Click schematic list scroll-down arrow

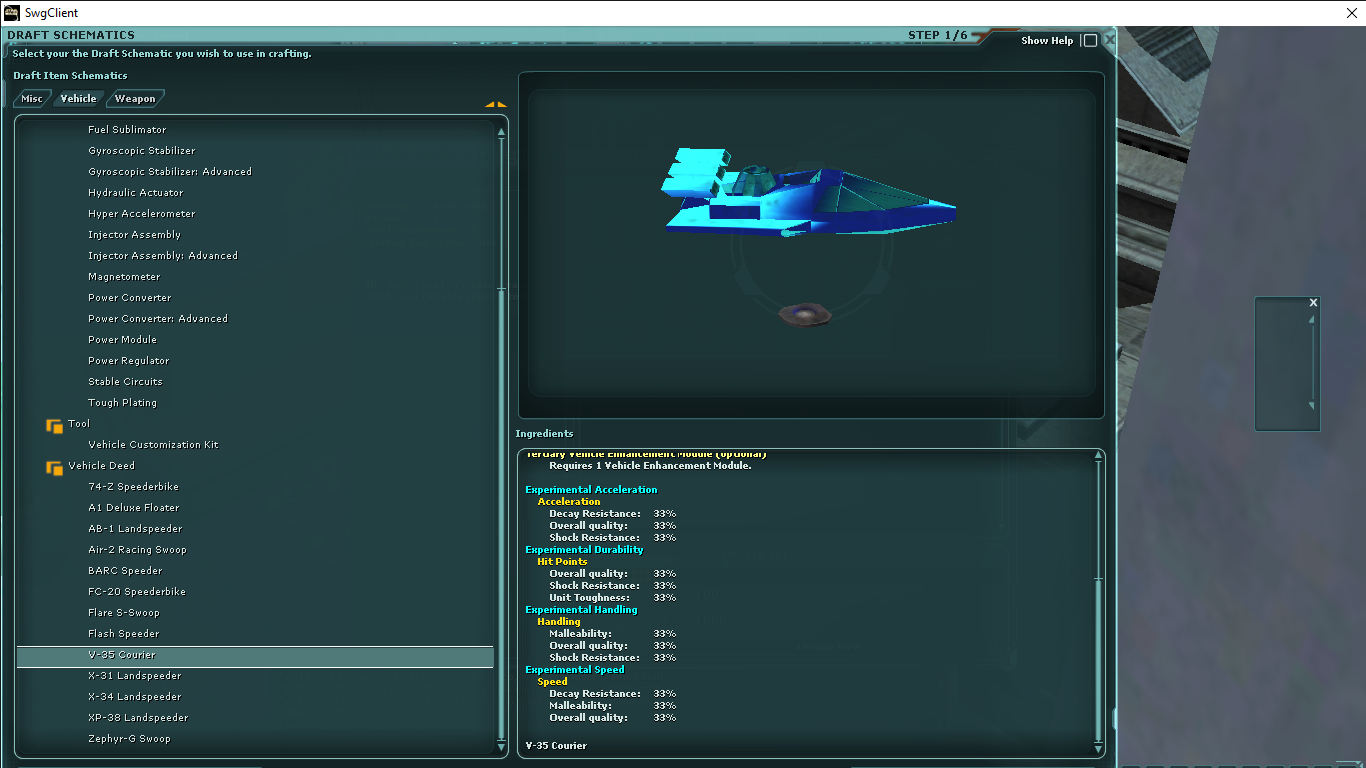(502, 746)
